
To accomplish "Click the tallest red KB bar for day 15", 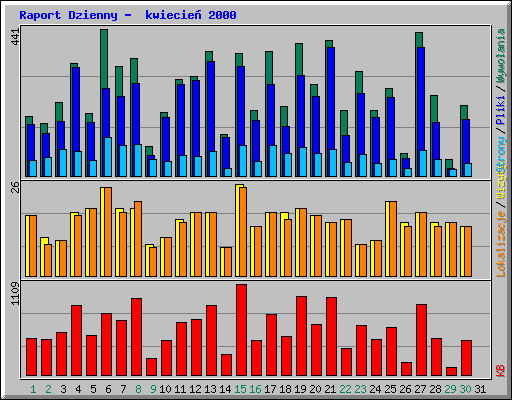I will 242,330.
